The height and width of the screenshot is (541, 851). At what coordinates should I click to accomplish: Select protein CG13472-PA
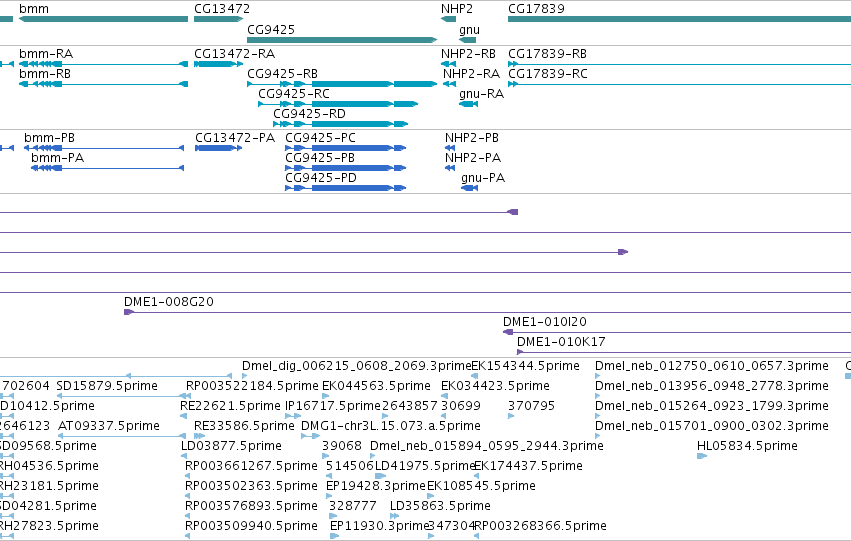click(235, 138)
